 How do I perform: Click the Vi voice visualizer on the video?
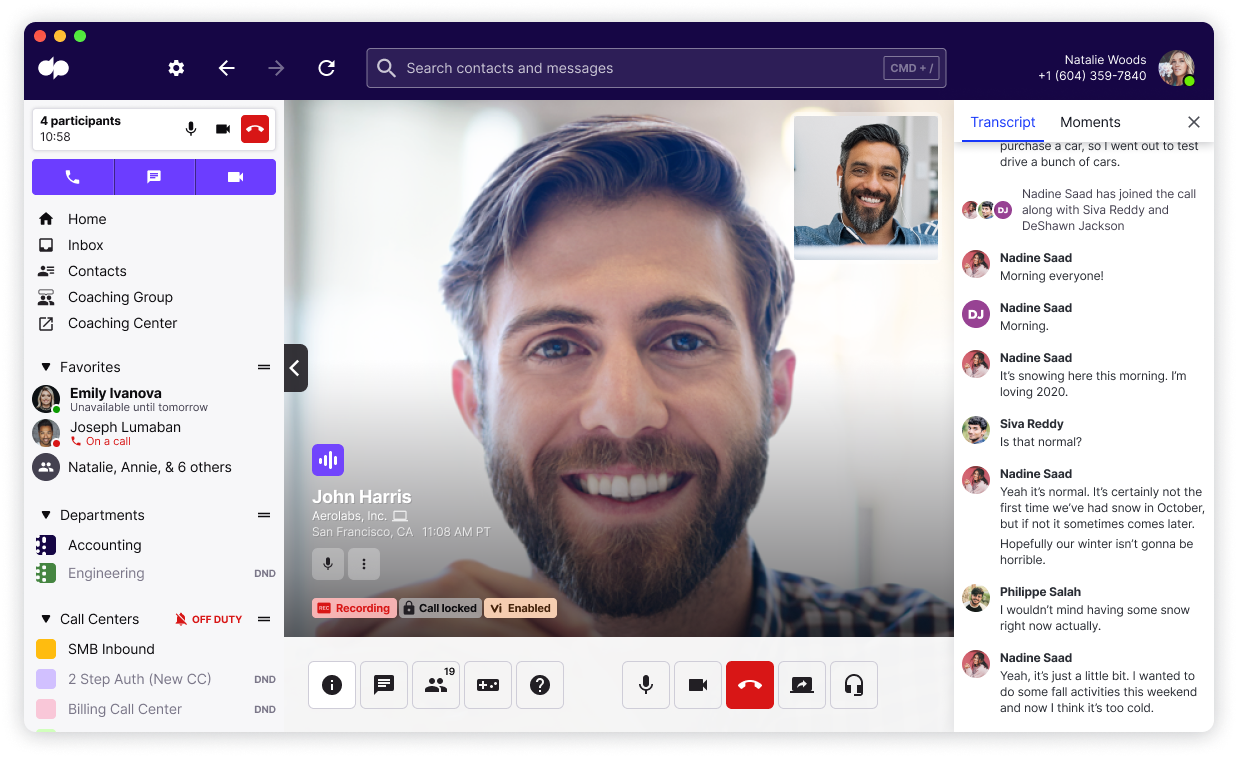click(328, 460)
